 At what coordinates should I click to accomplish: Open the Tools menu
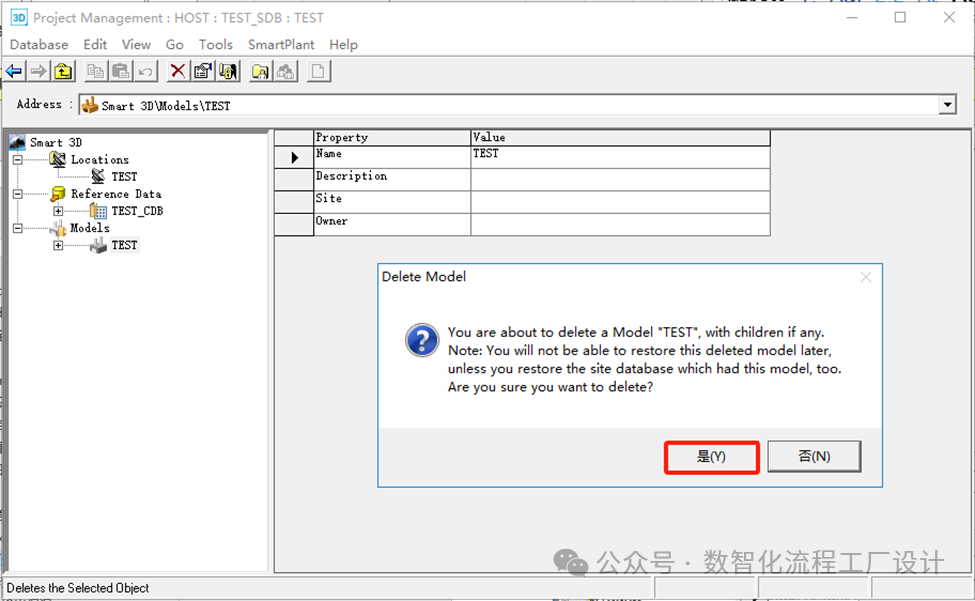[x=216, y=45]
